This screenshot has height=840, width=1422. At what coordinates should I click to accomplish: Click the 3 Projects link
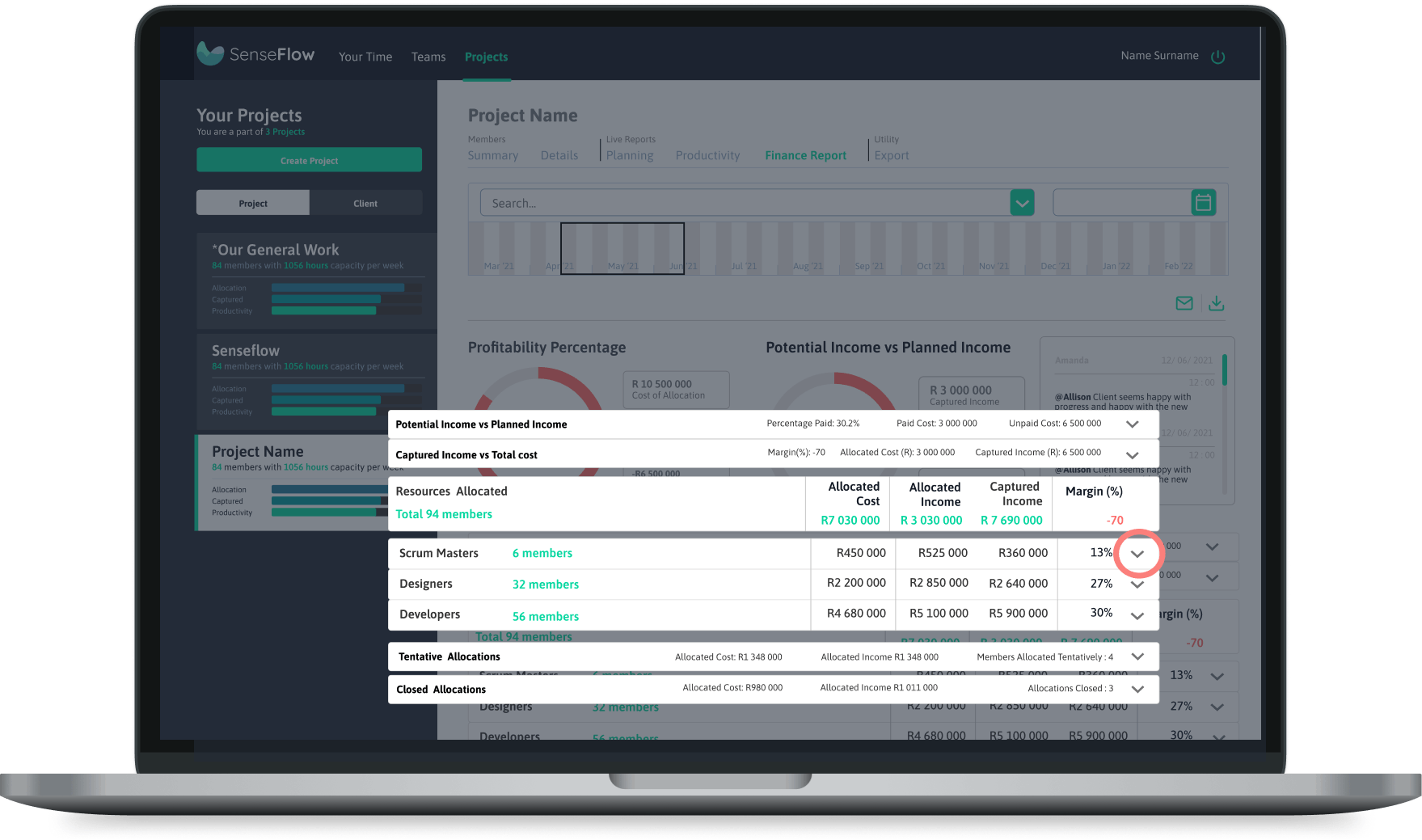click(285, 132)
